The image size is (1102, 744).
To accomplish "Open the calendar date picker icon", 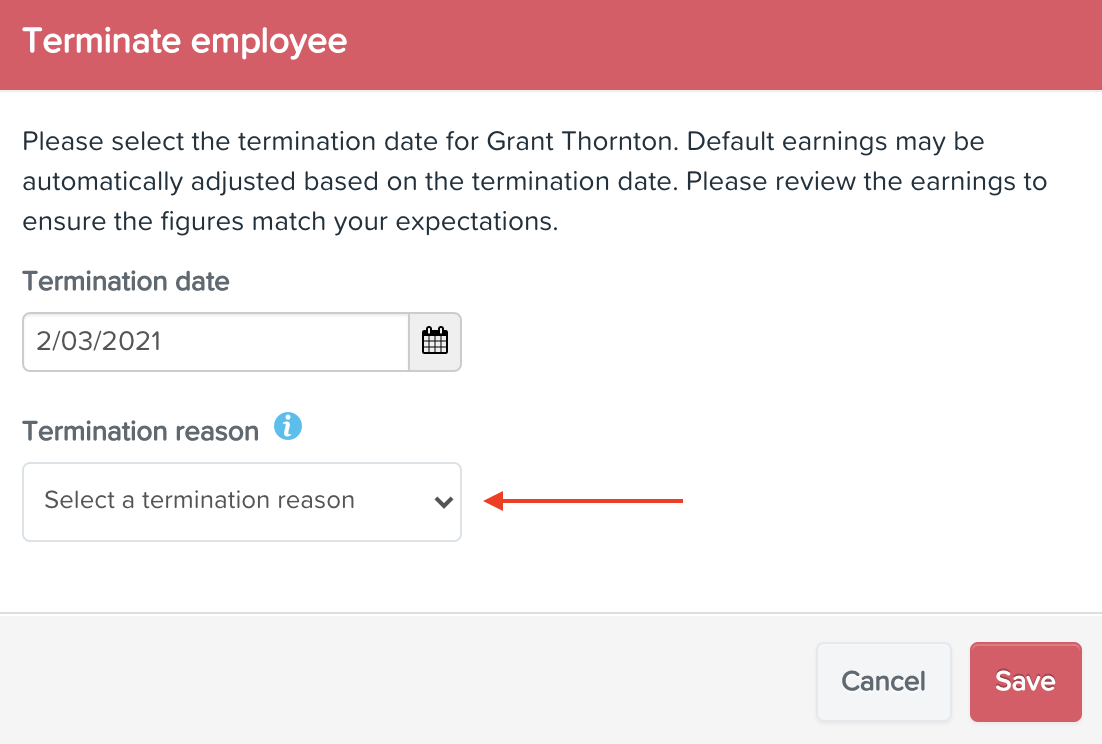I will click(435, 341).
